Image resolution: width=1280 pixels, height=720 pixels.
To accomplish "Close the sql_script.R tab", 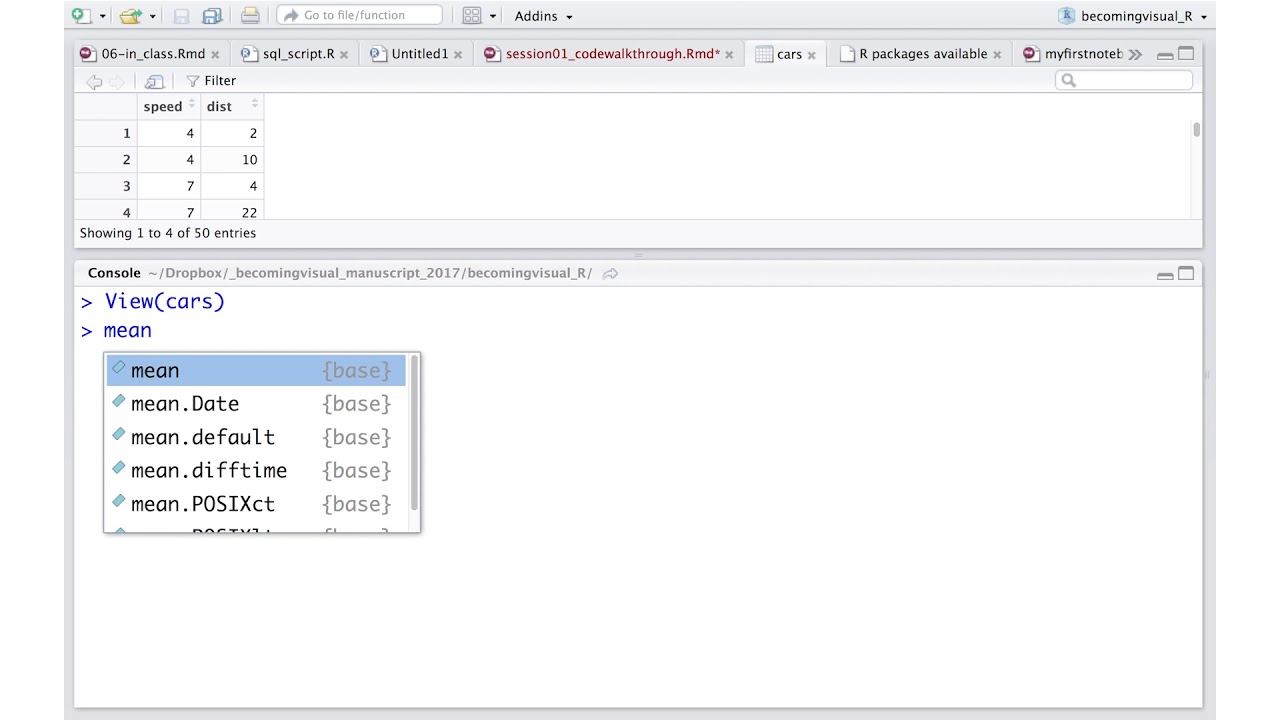I will (344, 55).
